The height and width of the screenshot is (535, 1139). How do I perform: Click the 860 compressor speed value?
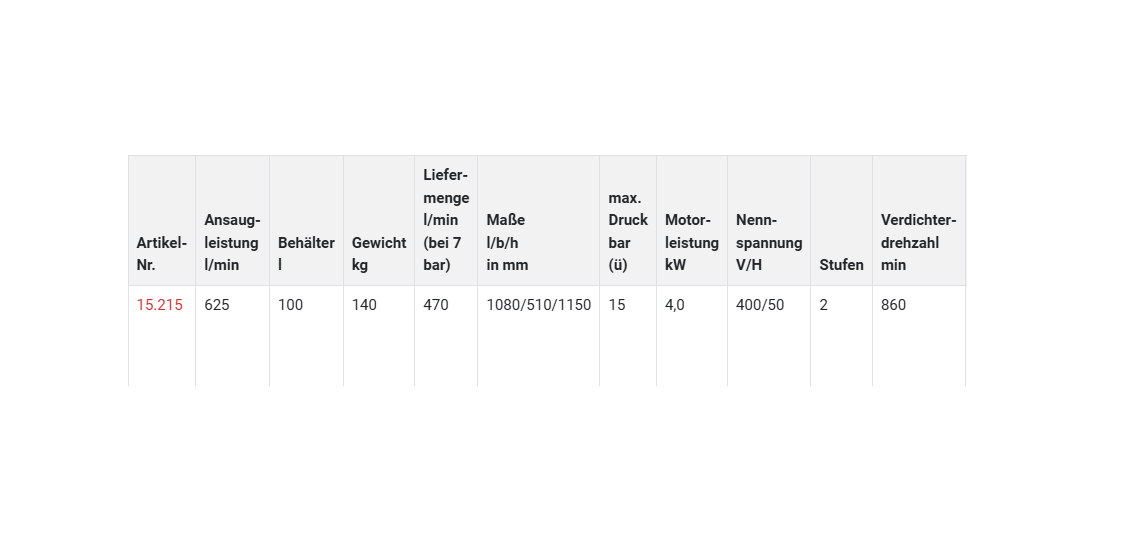(x=893, y=305)
